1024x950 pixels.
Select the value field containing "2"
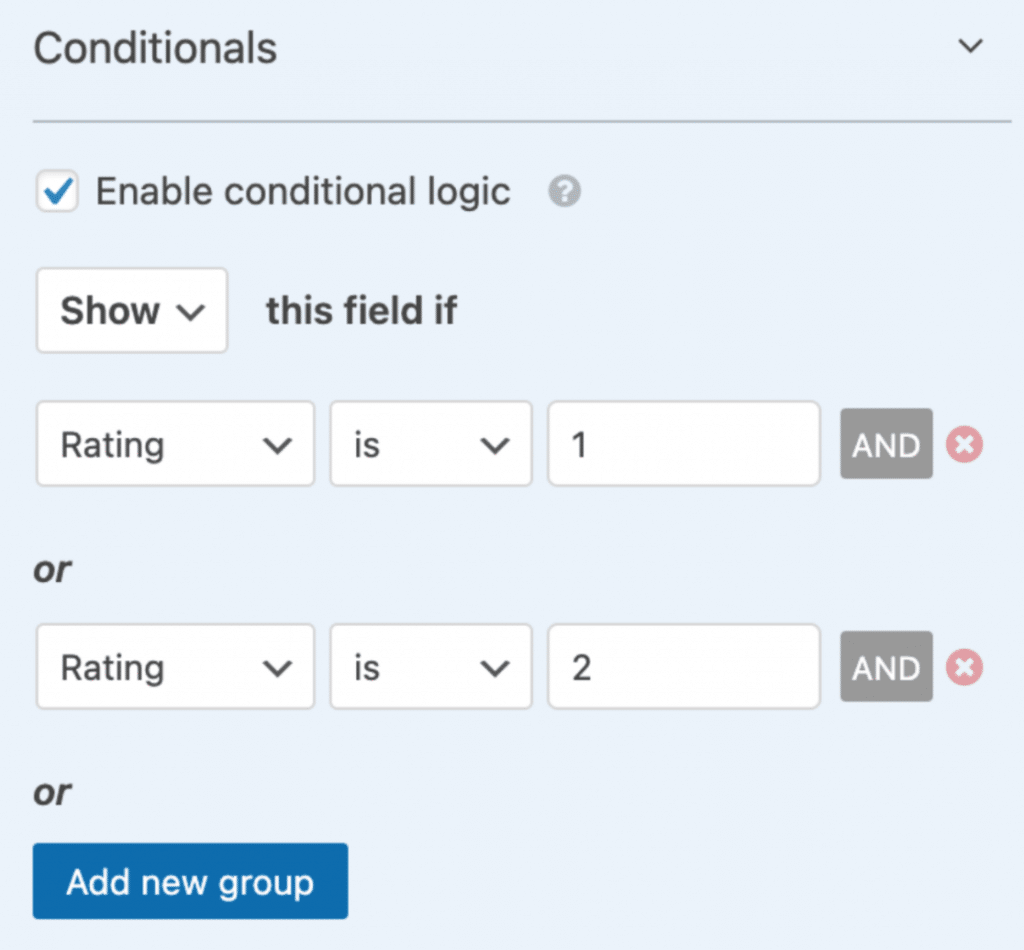coord(683,667)
